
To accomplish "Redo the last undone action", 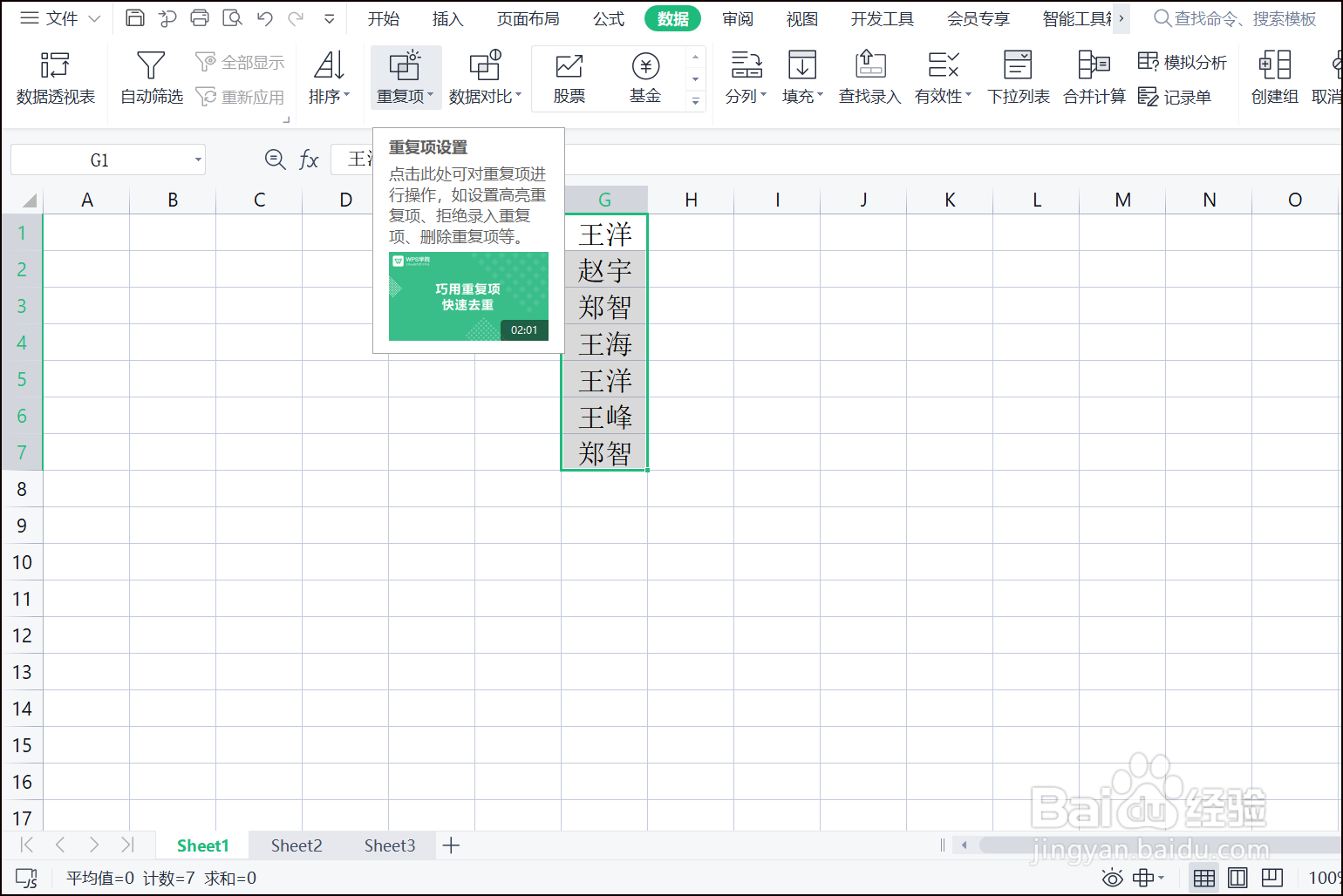I will point(297,17).
